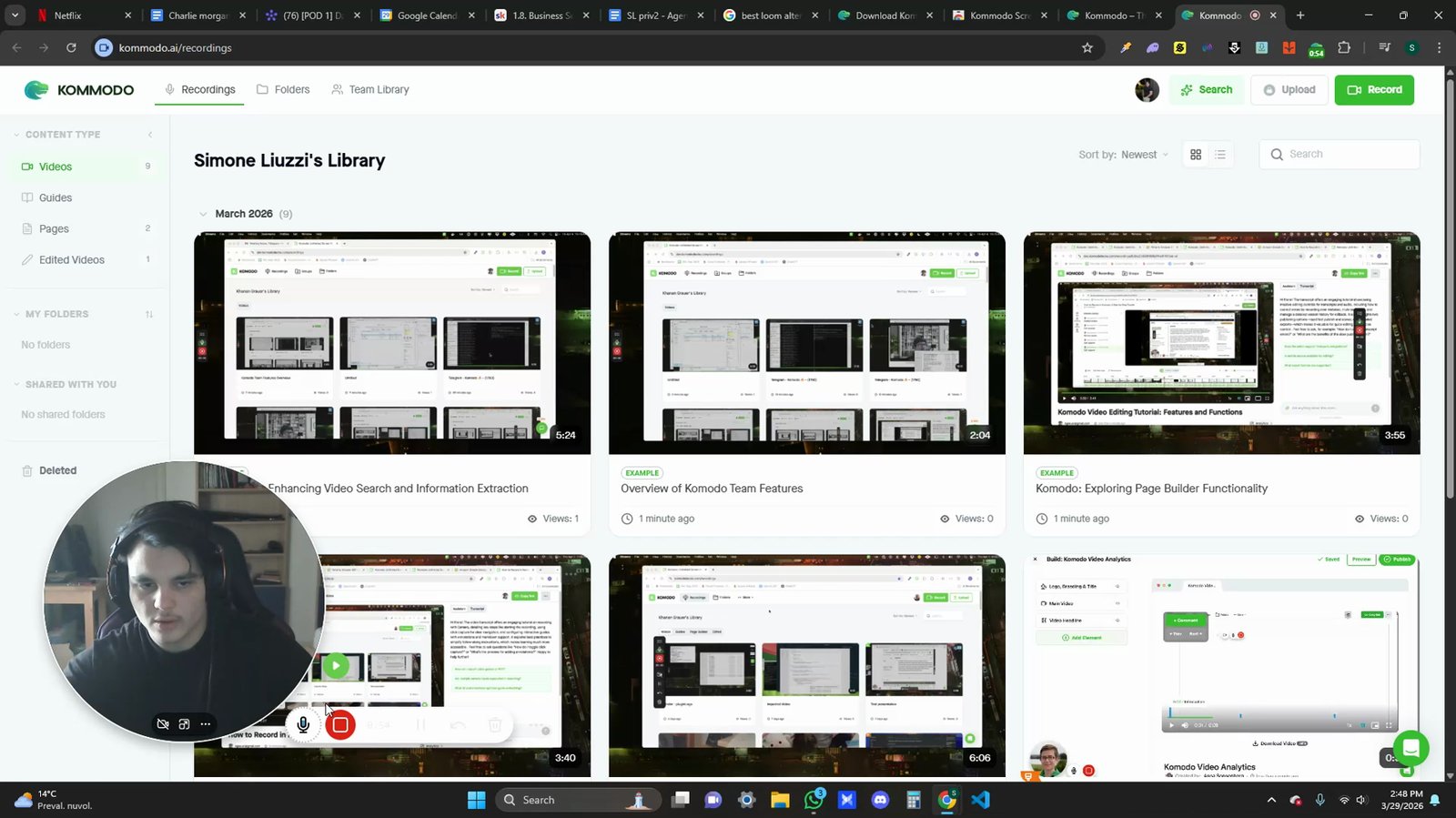Image resolution: width=1456 pixels, height=818 pixels.
Task: Open the Sort by Newest dropdown
Action: click(1123, 155)
